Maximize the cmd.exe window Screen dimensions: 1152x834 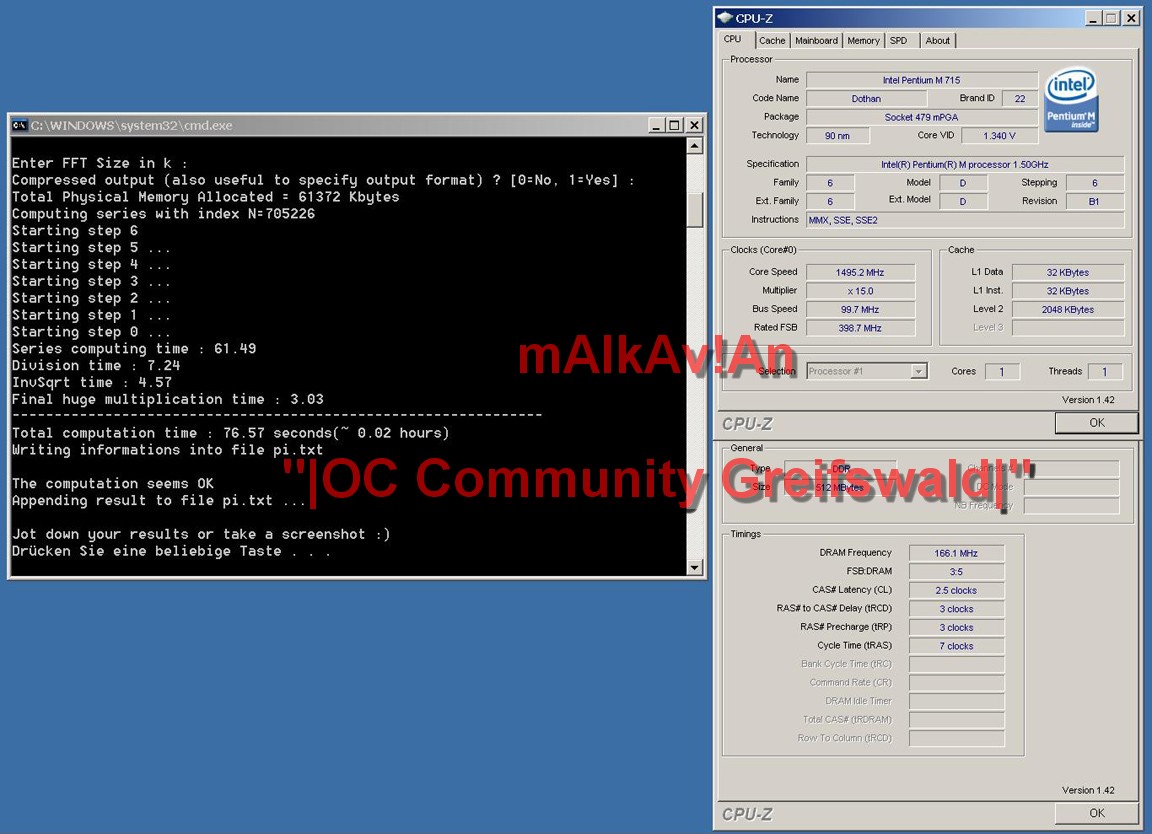[674, 126]
